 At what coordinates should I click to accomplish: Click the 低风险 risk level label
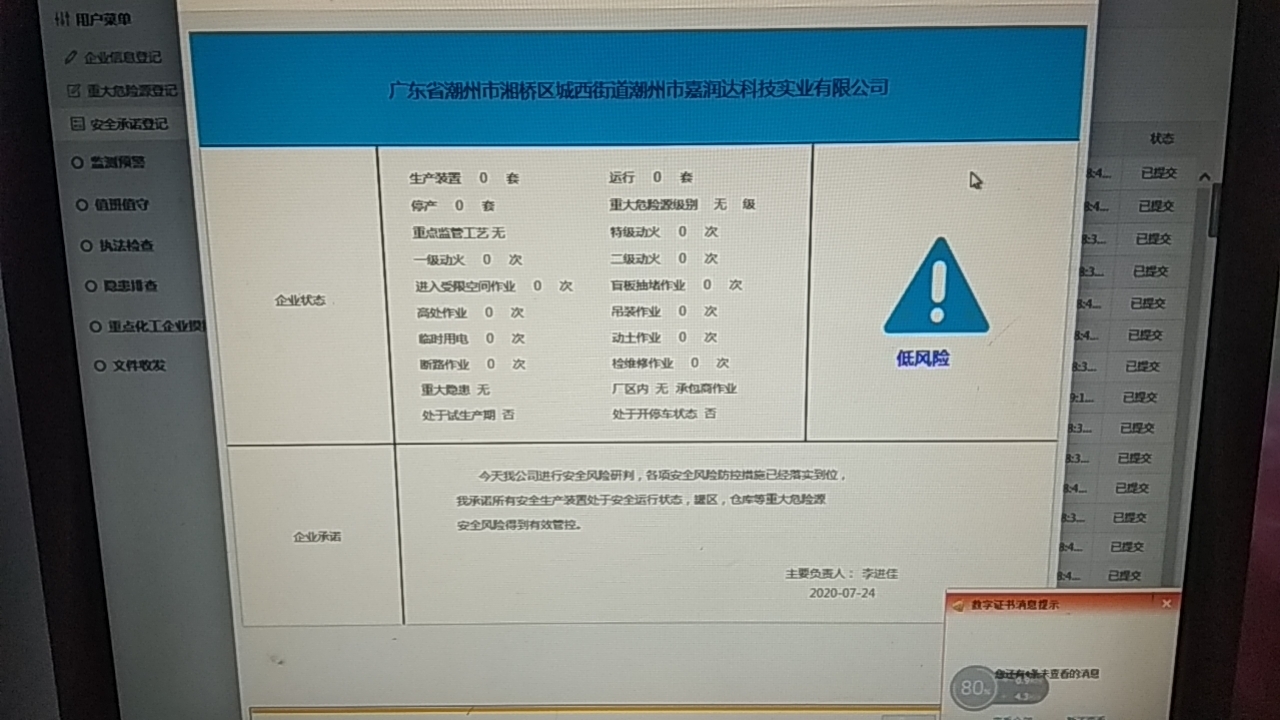(x=923, y=358)
